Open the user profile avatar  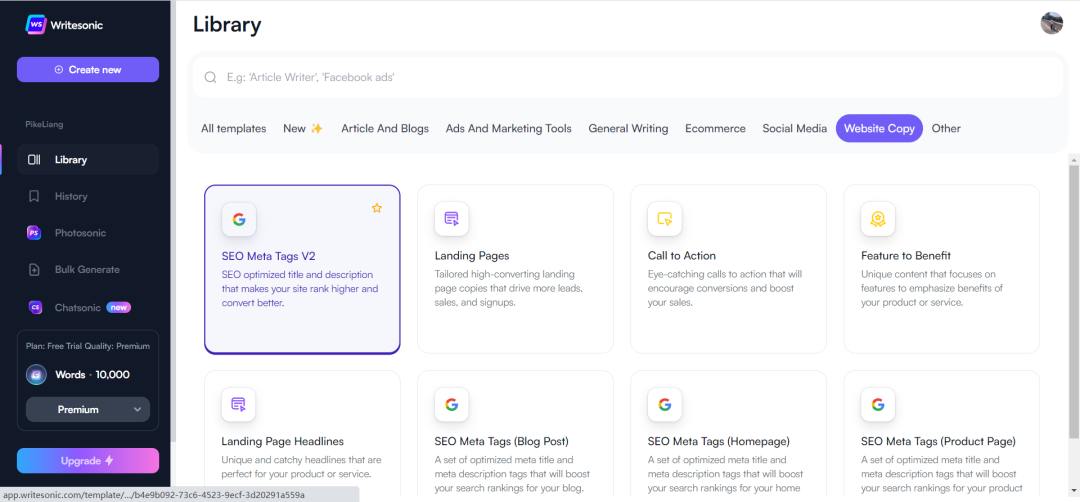[x=1051, y=23]
